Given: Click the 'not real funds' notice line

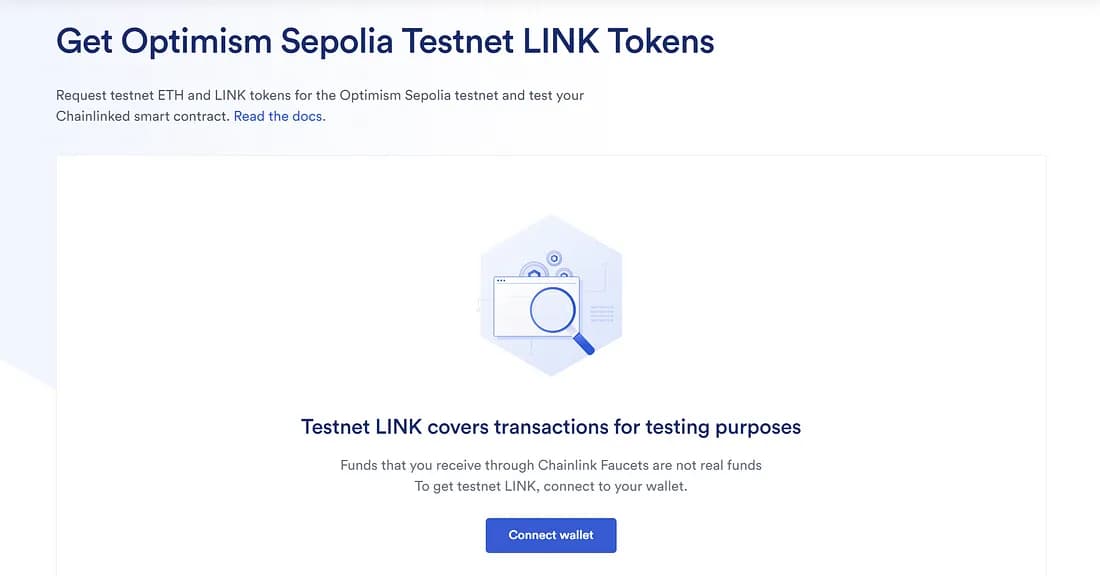Looking at the screenshot, I should [x=551, y=465].
